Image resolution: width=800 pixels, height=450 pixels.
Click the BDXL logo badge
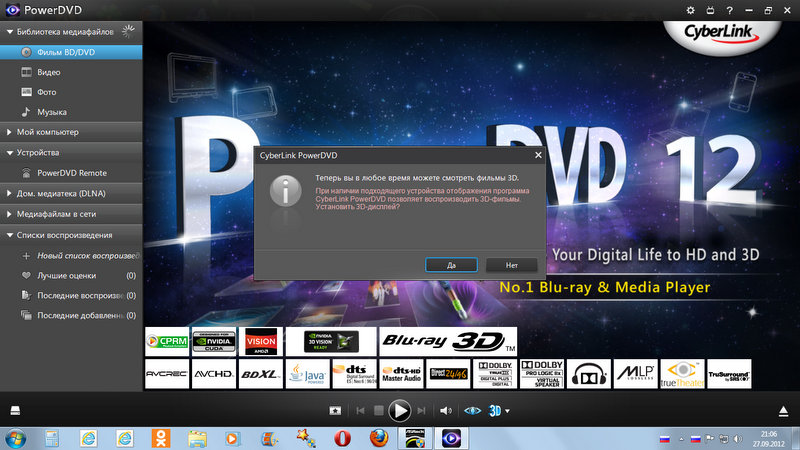pos(261,374)
